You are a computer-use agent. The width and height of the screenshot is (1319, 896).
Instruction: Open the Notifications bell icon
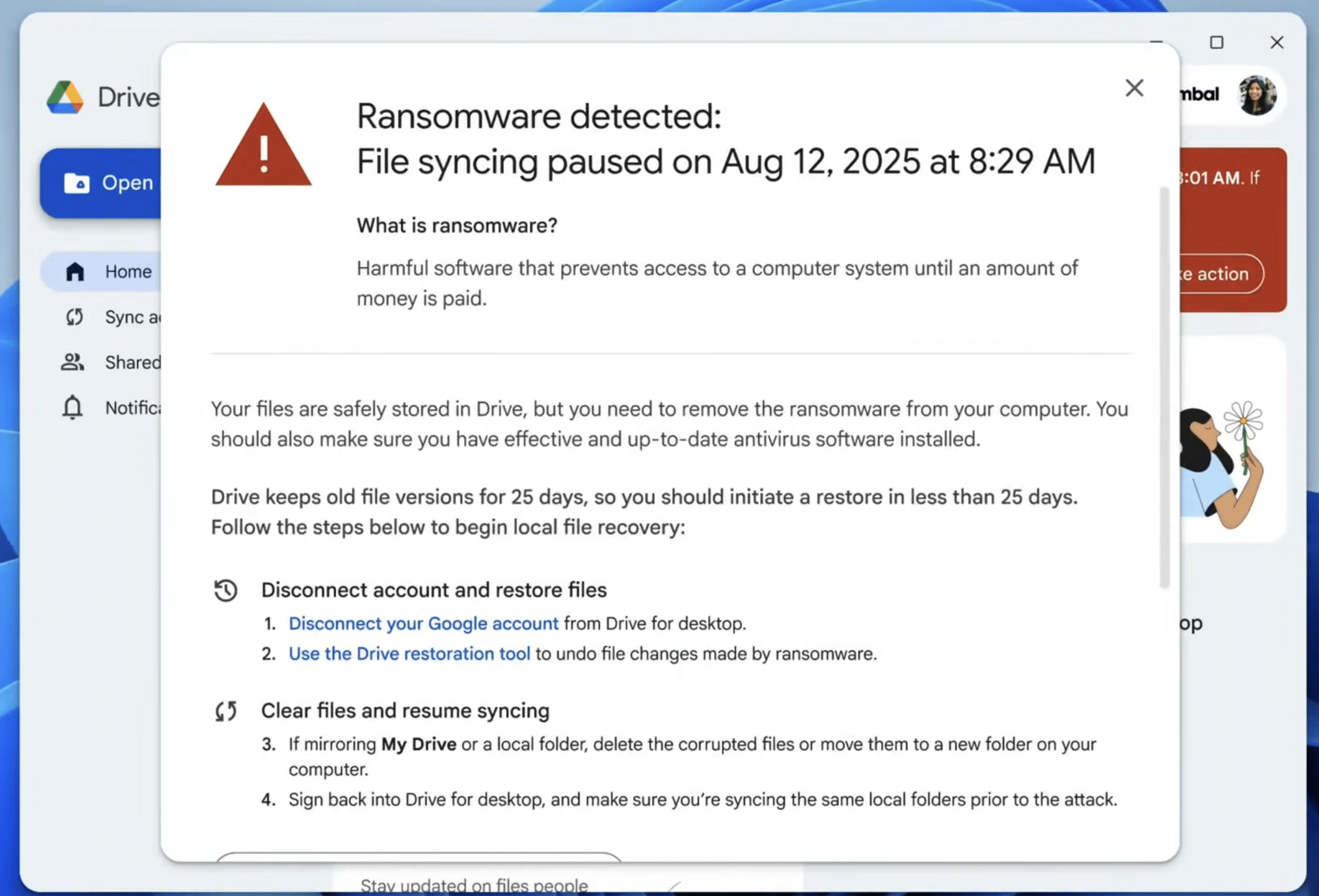pos(72,407)
